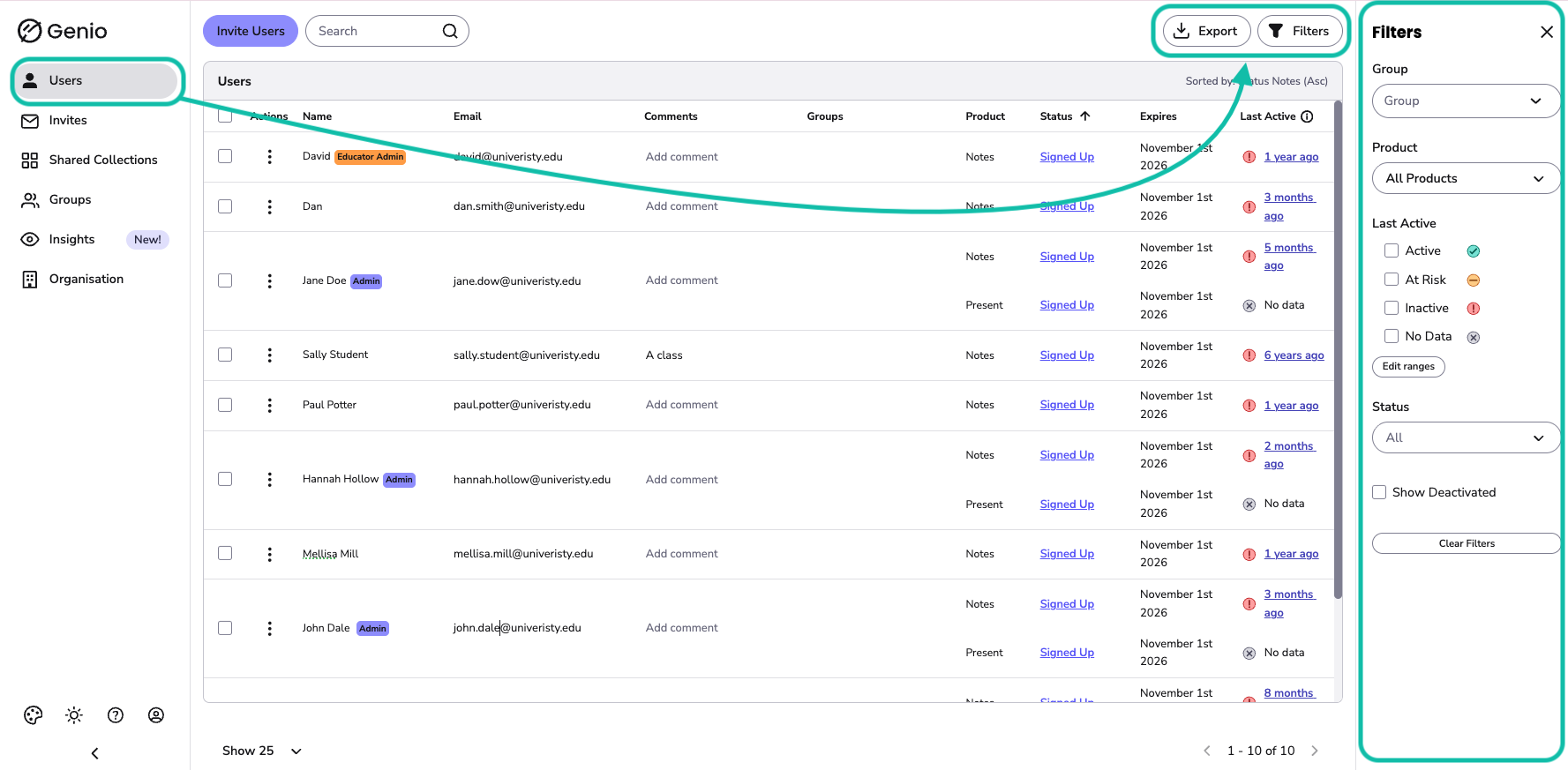Viewport: 1568px width, 770px height.
Task: Toggle Show Deactivated checkbox
Action: coord(1379,492)
